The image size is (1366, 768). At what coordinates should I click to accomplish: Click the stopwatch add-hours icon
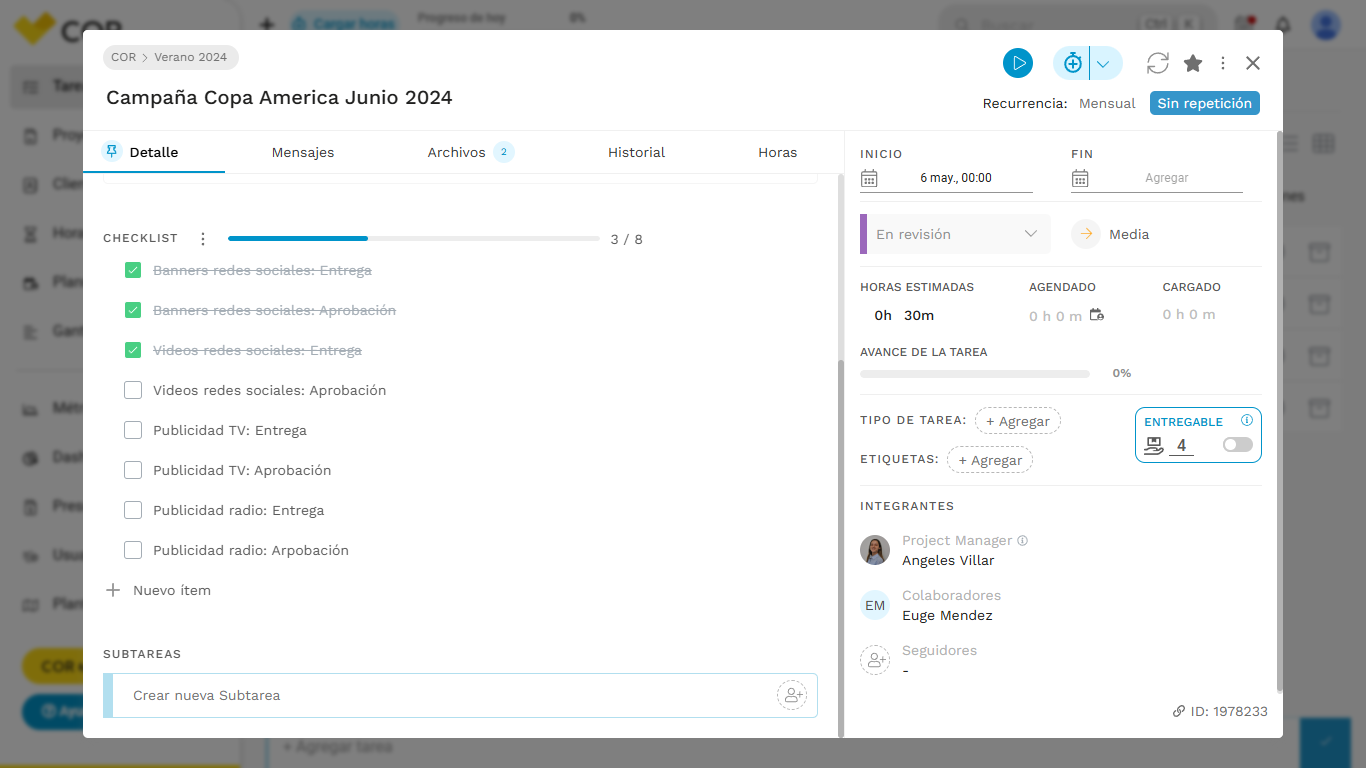1072,63
